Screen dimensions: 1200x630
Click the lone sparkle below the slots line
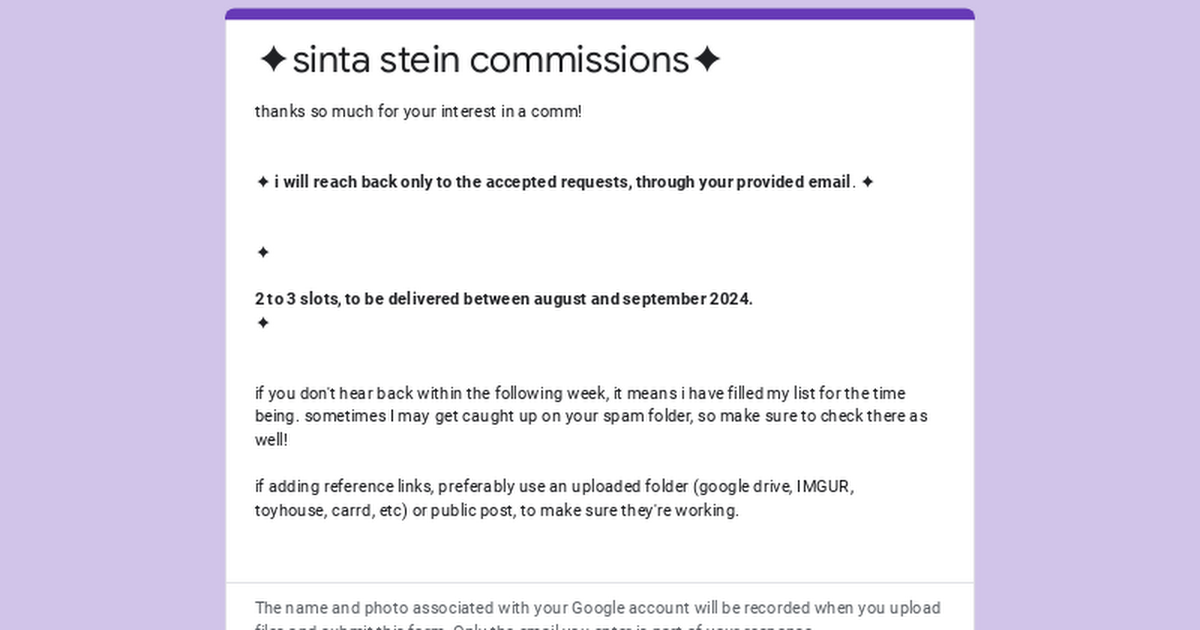pyautogui.click(x=263, y=322)
